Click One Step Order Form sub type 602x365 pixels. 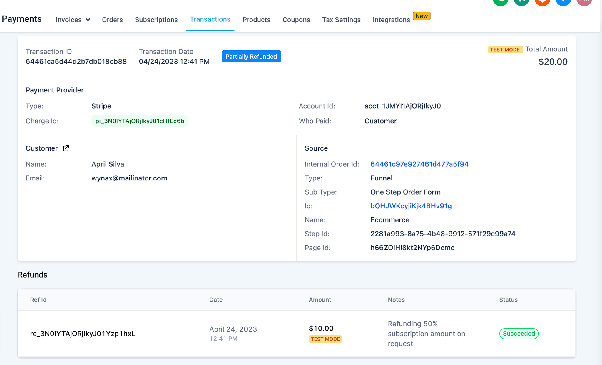(405, 192)
